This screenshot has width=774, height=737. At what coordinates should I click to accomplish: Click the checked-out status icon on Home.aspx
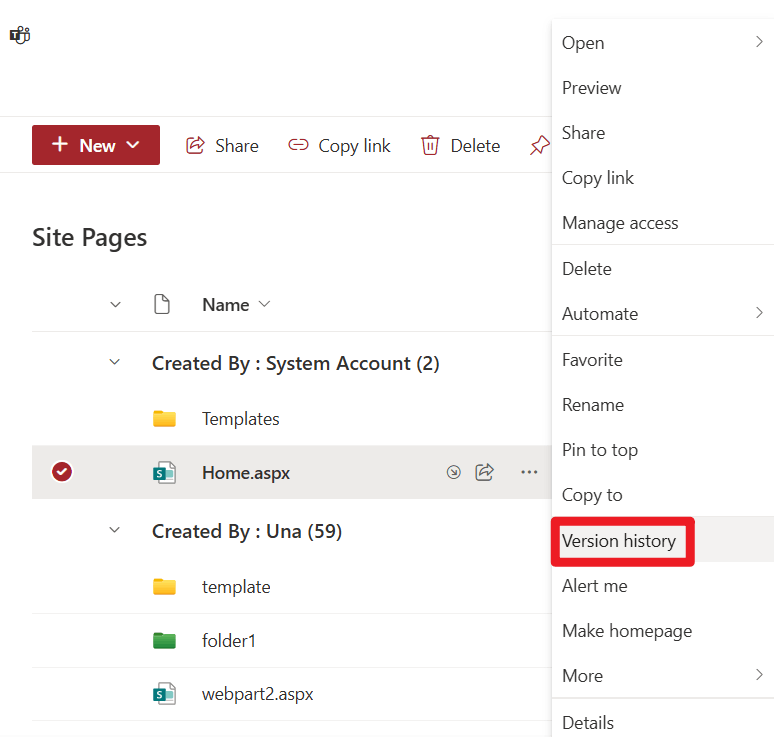click(454, 472)
